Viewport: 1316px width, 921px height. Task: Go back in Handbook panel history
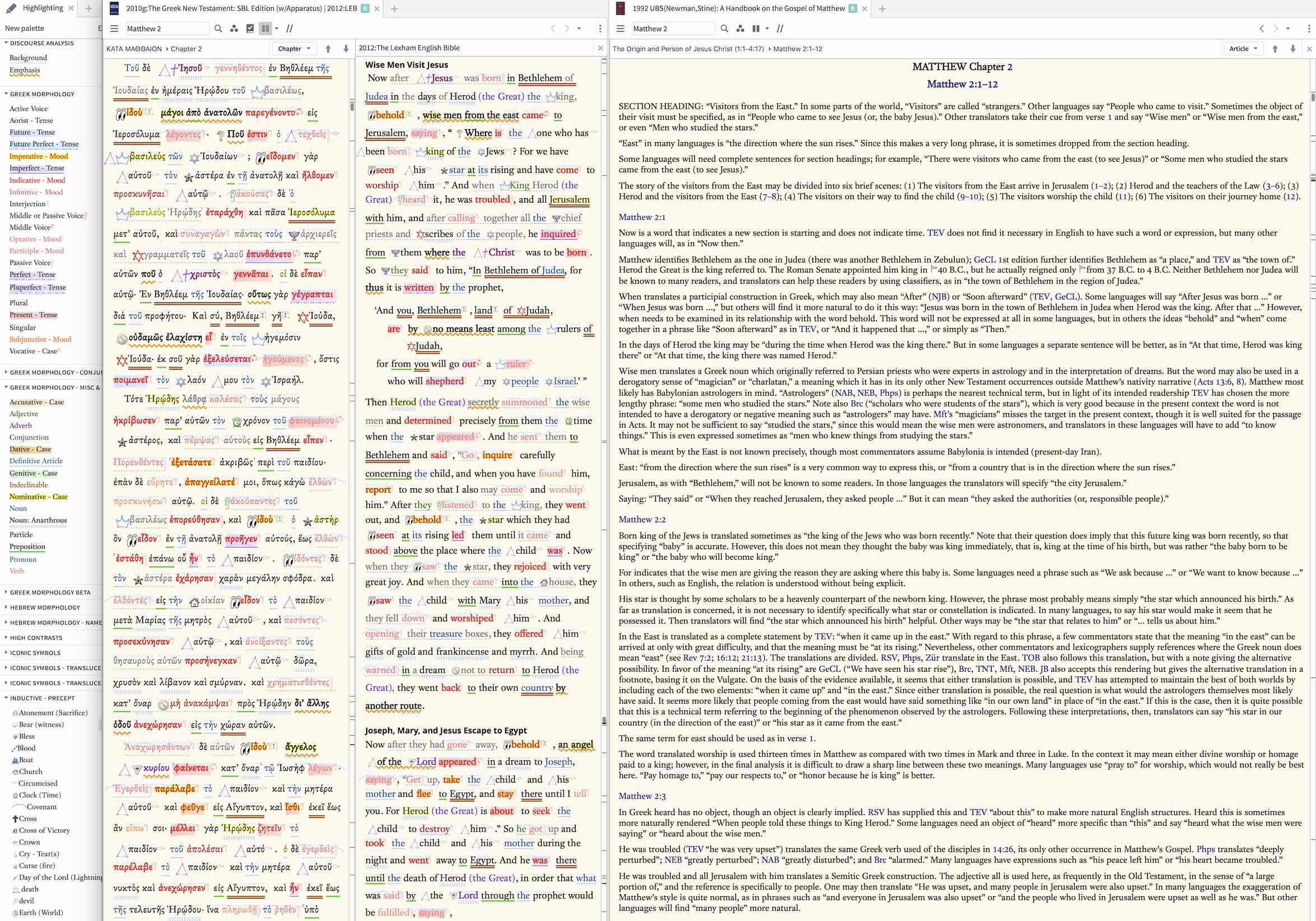1262,28
